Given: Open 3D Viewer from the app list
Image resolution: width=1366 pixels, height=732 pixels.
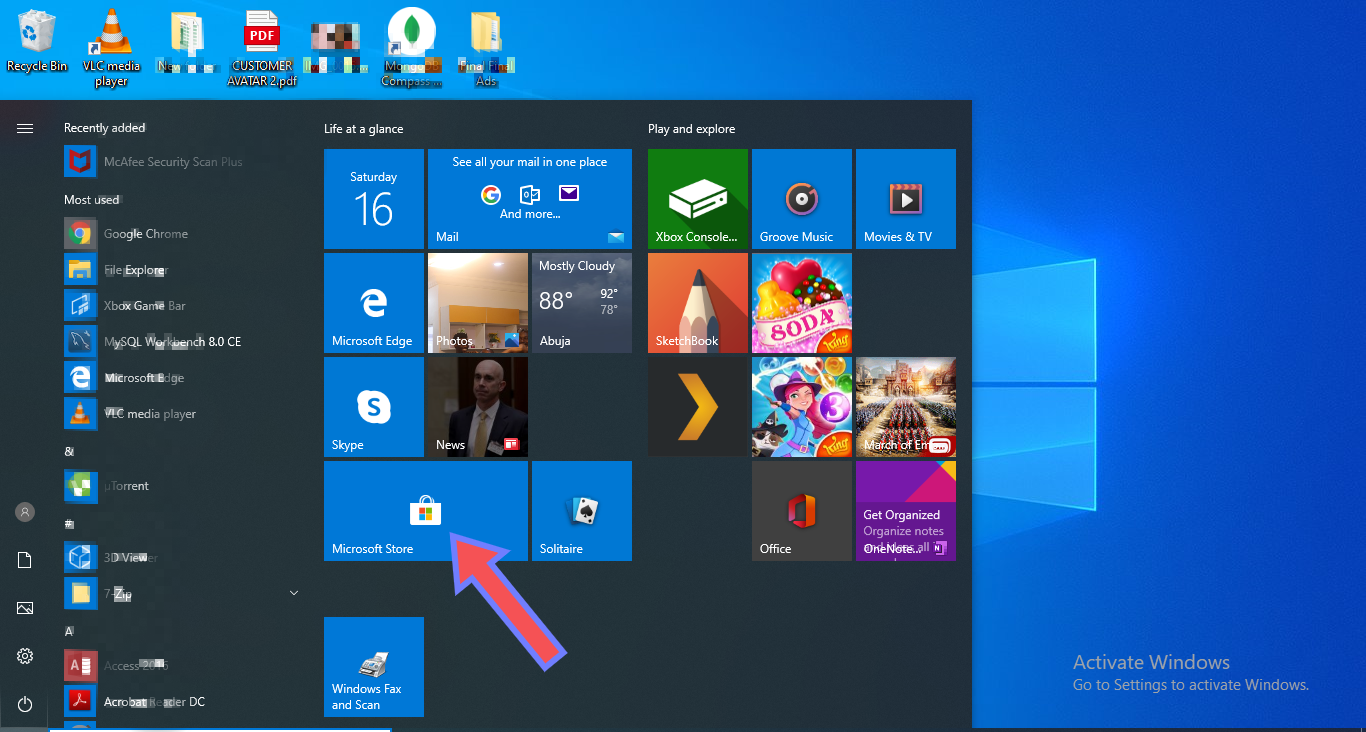Looking at the screenshot, I should pos(184,558).
